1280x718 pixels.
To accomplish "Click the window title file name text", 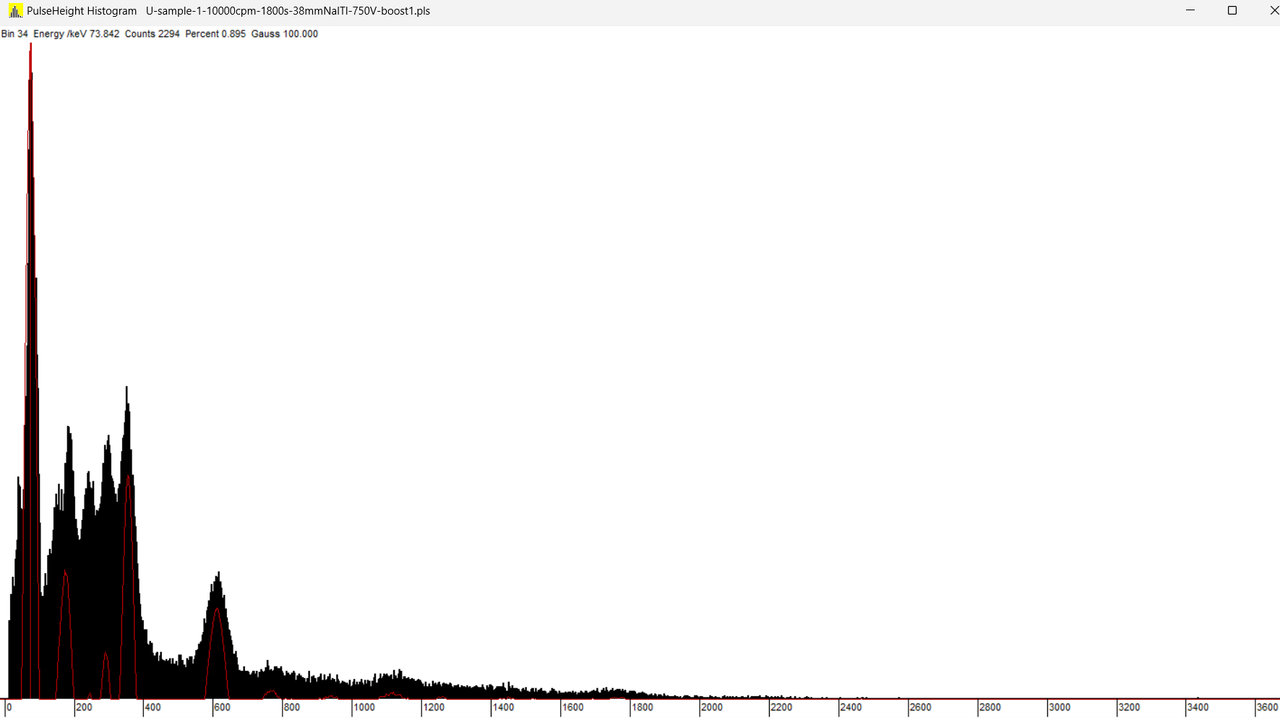I will 288,11.
